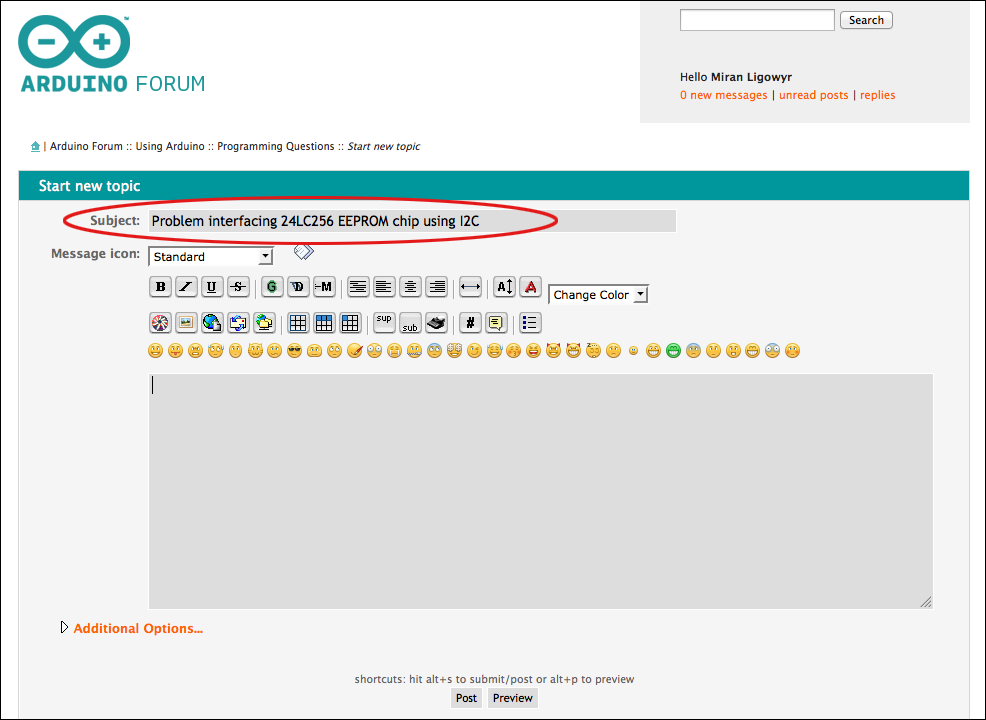Select the red font color icon

[530, 287]
